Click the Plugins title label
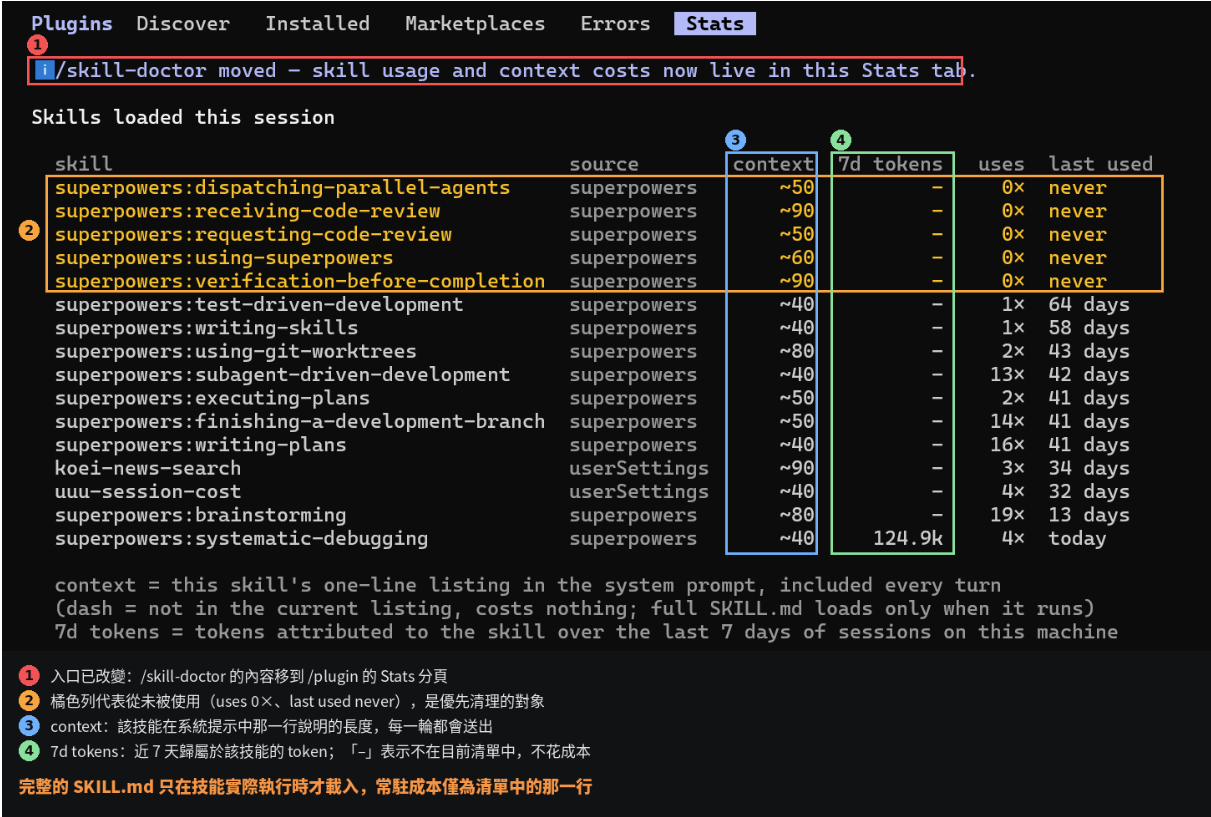 pyautogui.click(x=72, y=23)
